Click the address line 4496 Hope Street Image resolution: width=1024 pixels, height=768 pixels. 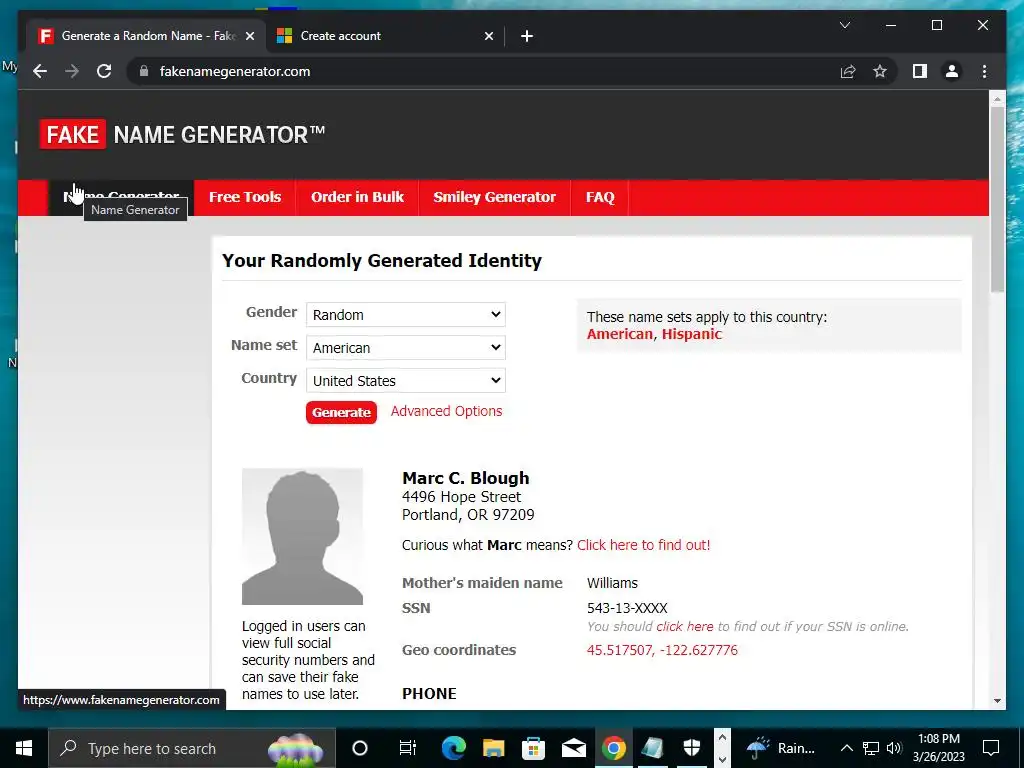(461, 497)
